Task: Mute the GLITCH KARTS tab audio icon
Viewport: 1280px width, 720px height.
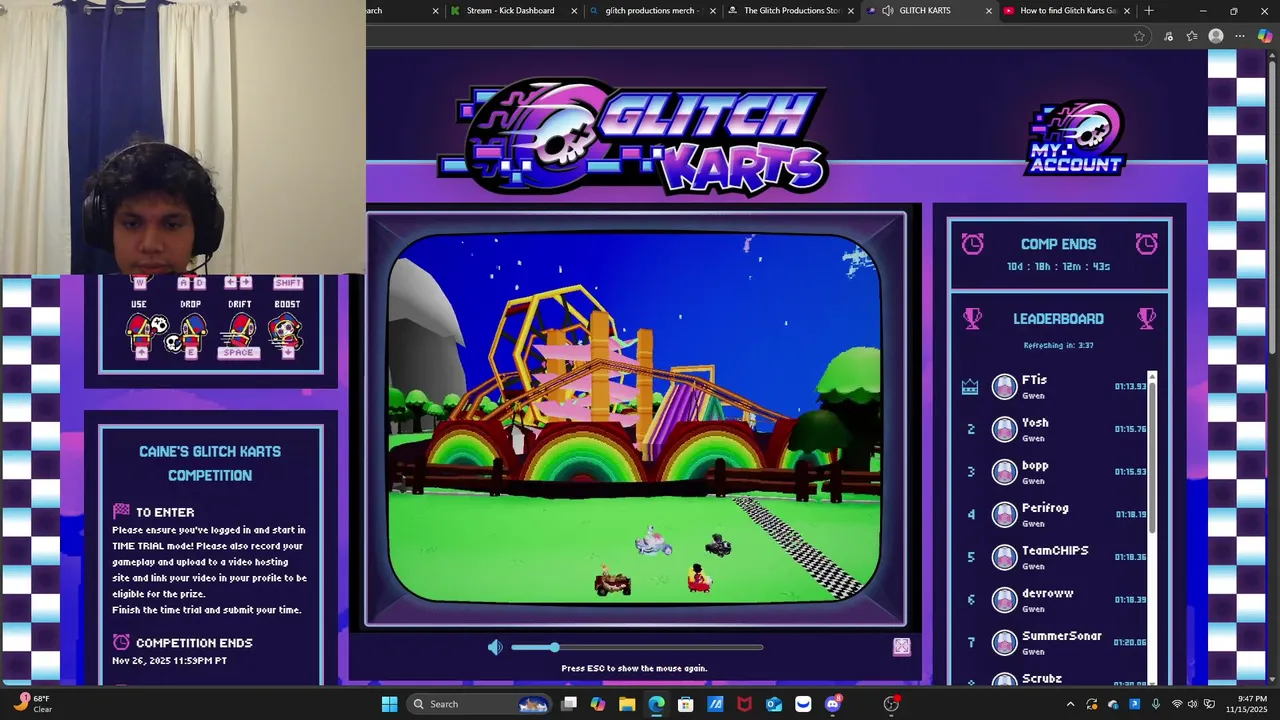Action: click(x=887, y=11)
